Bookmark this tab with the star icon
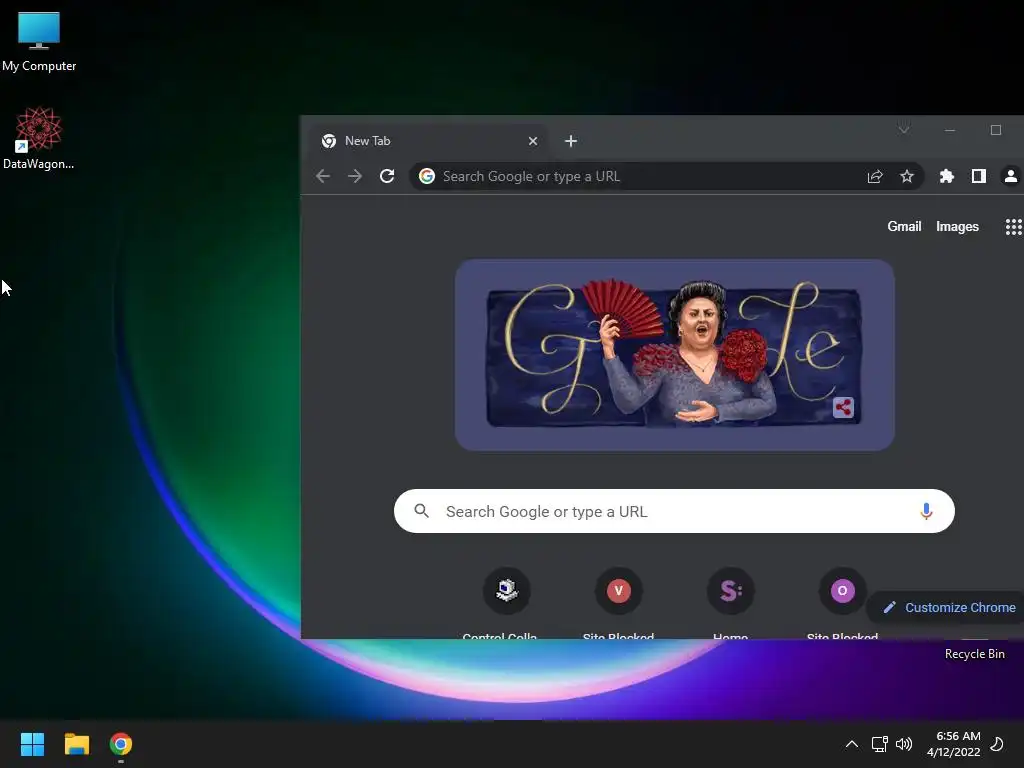 point(907,176)
